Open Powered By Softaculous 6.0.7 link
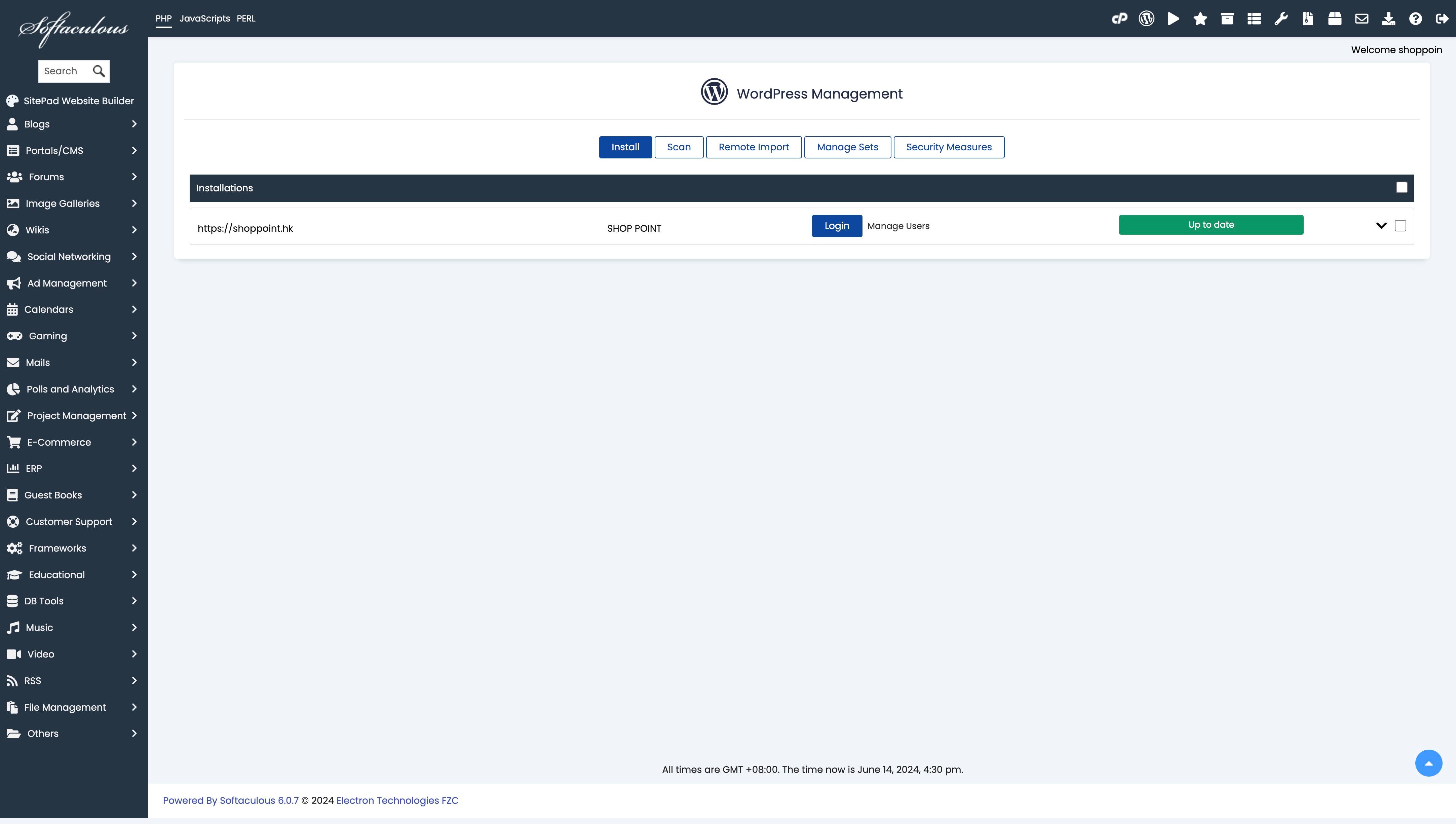1456x824 pixels. (231, 801)
